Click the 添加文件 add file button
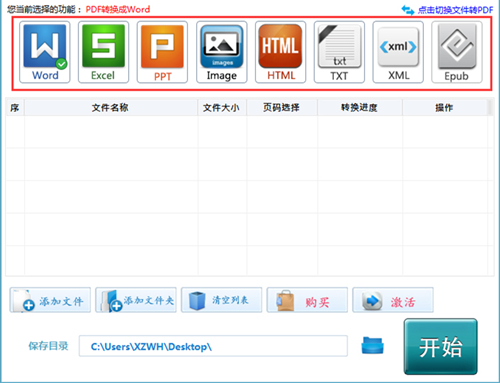This screenshot has width=500, height=383. pyautogui.click(x=50, y=300)
